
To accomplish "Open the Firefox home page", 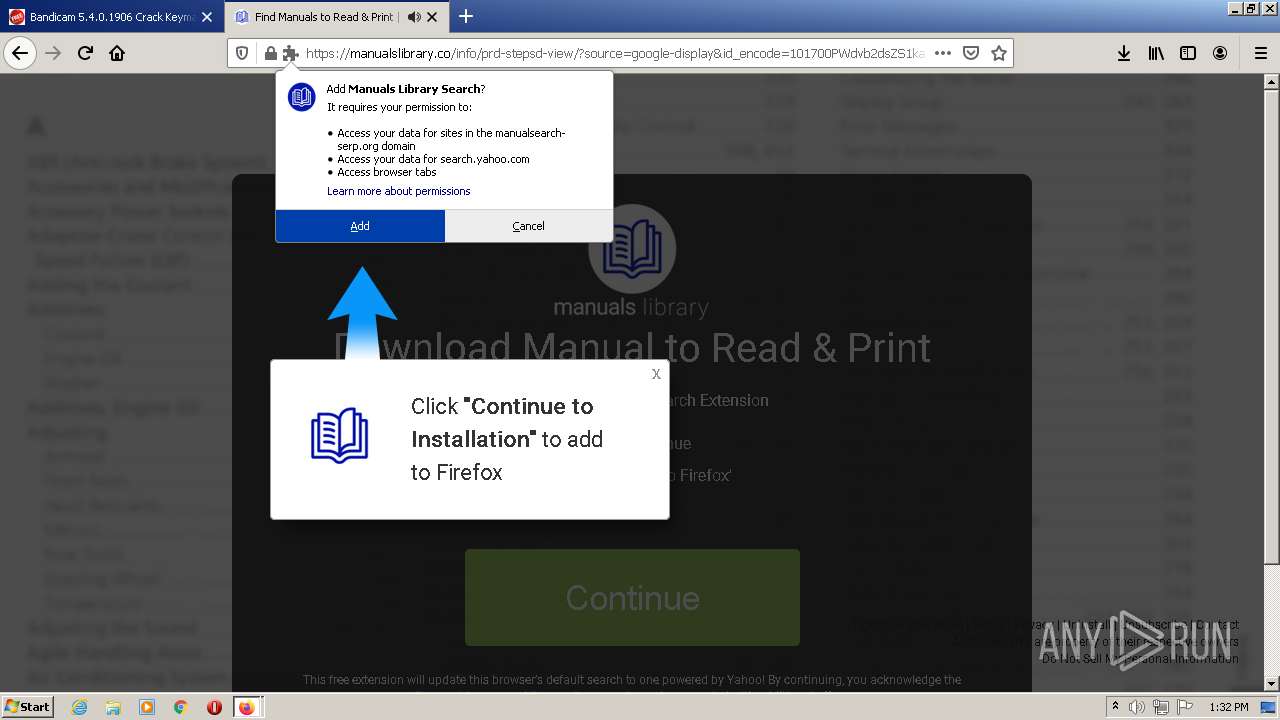I will tap(117, 53).
